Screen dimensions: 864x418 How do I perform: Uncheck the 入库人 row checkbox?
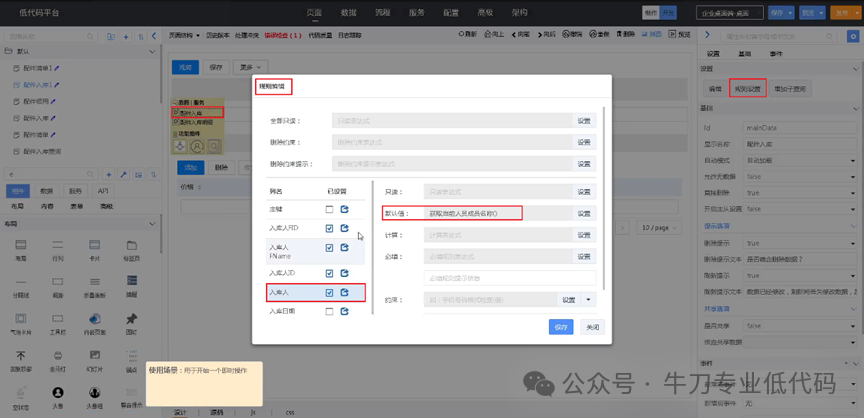tap(330, 292)
